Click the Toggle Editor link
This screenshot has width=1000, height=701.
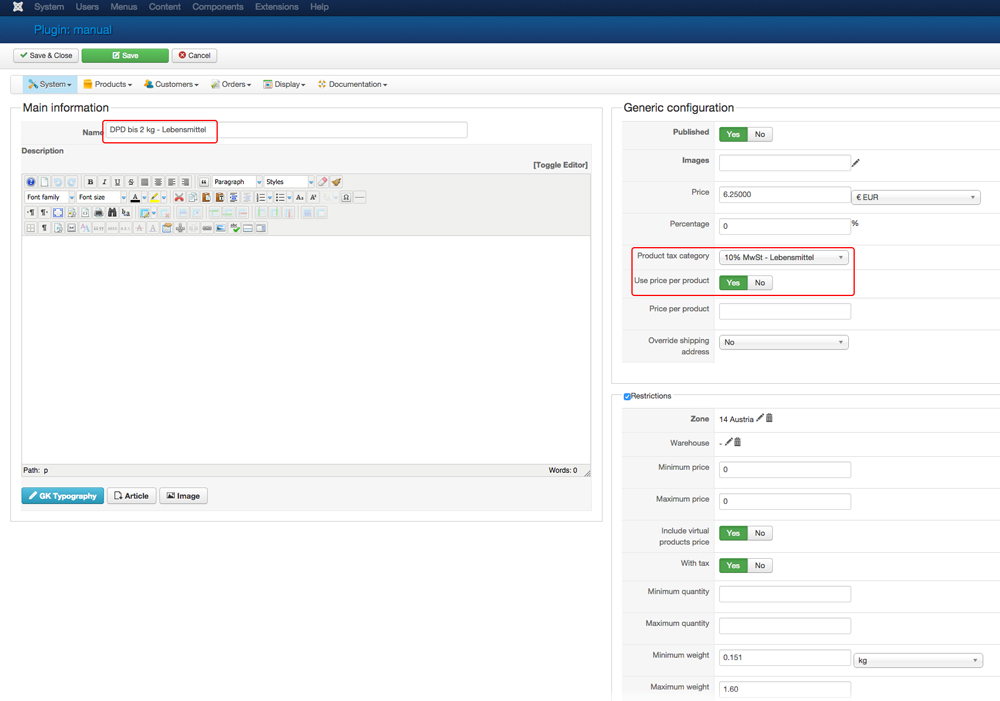point(561,165)
